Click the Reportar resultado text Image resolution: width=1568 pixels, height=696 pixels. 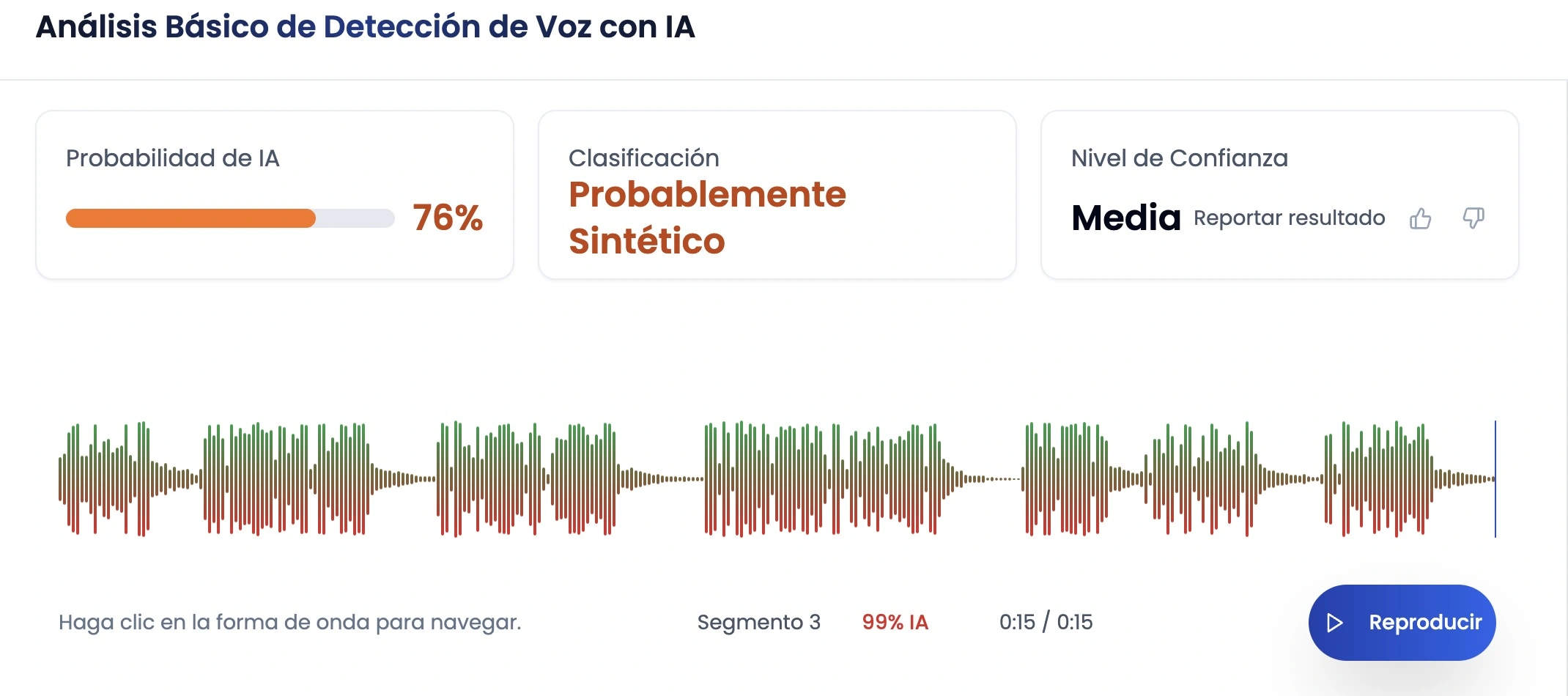[1289, 218]
